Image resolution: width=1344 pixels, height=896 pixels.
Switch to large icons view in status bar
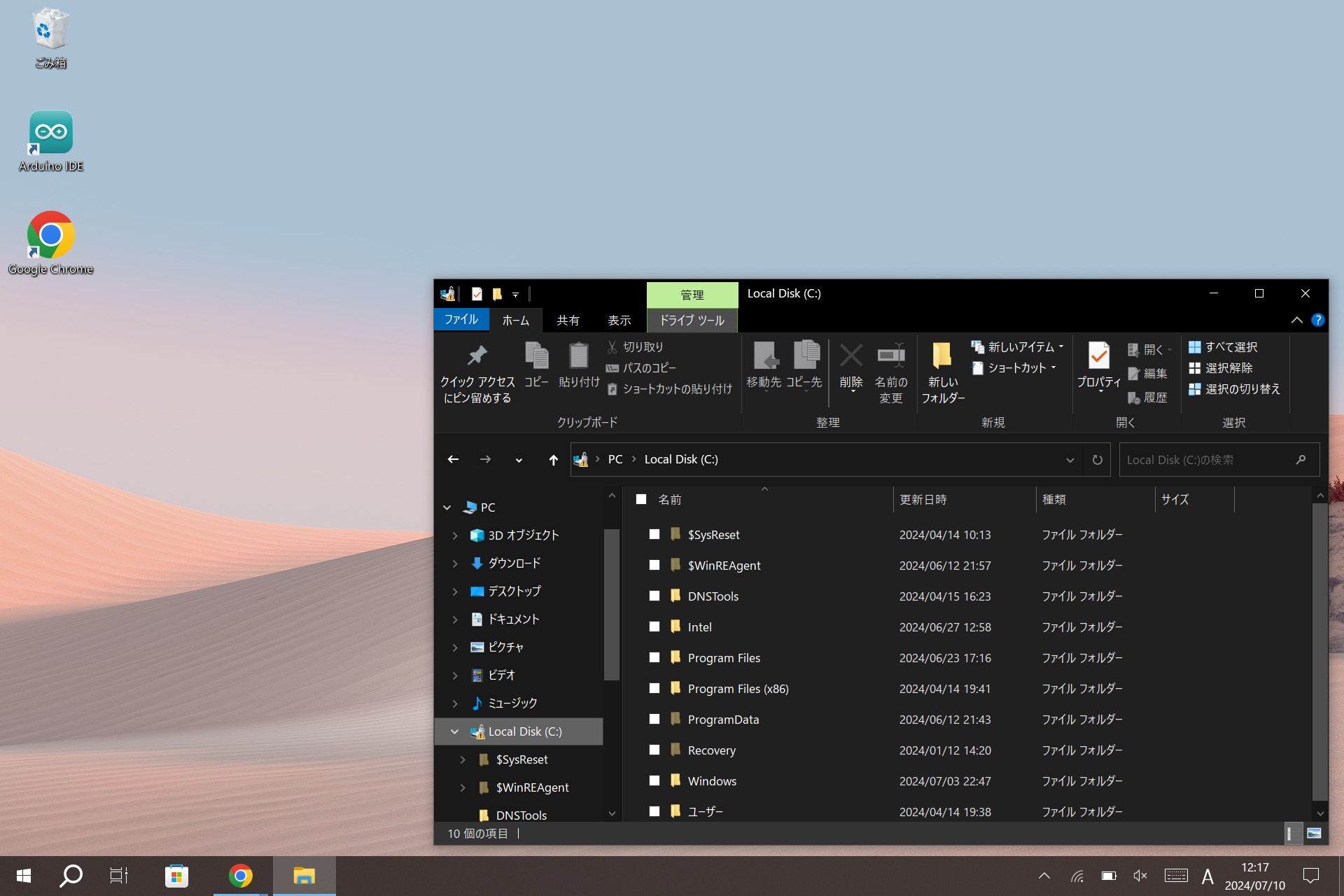click(x=1314, y=833)
